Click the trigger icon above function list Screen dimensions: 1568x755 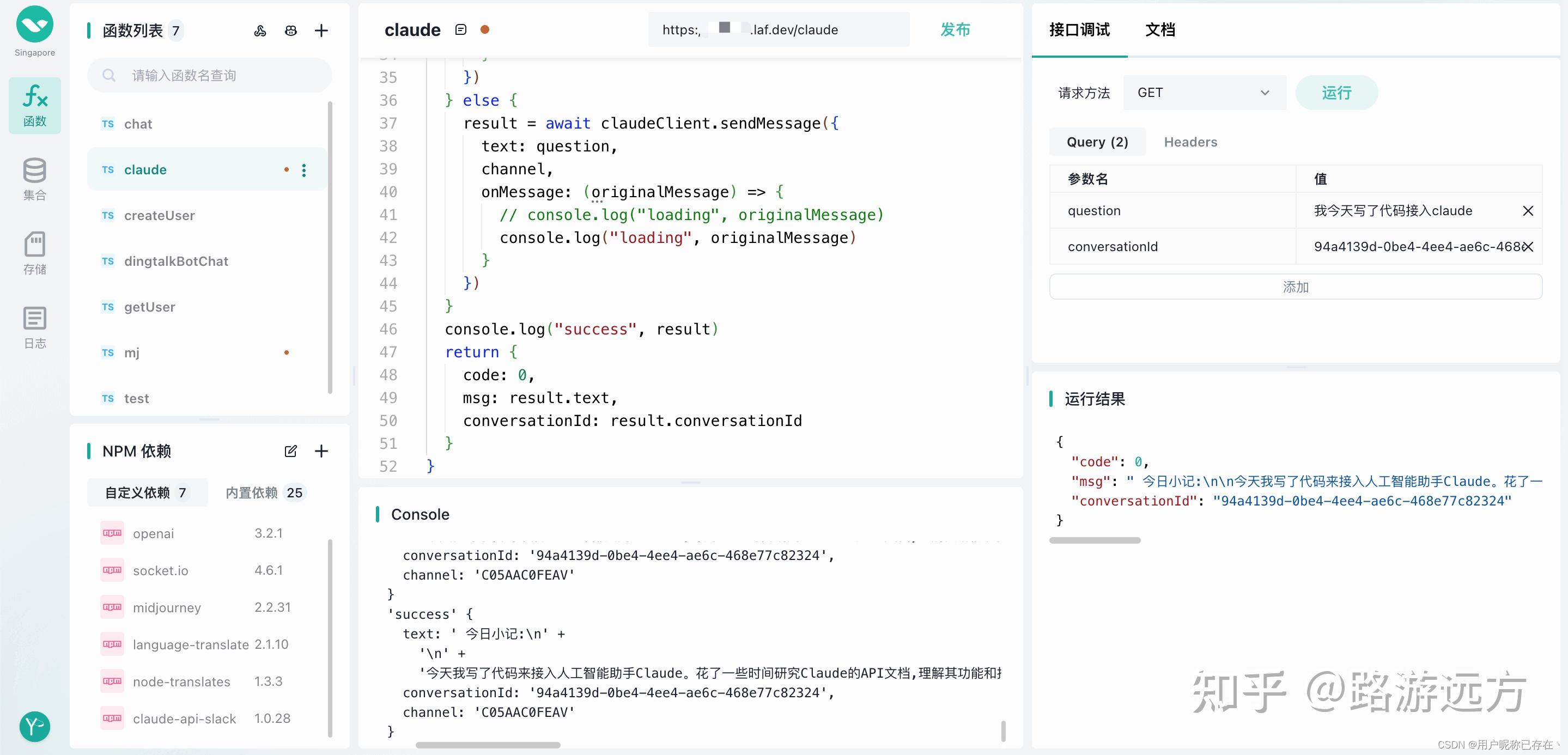tap(260, 30)
